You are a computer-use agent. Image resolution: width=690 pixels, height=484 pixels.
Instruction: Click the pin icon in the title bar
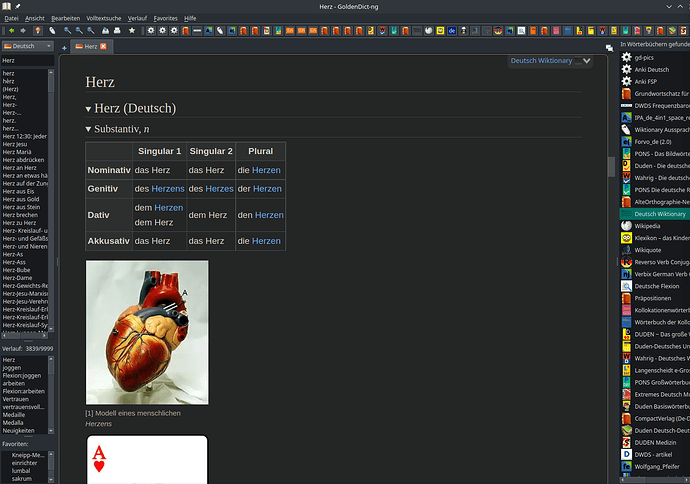18,6
